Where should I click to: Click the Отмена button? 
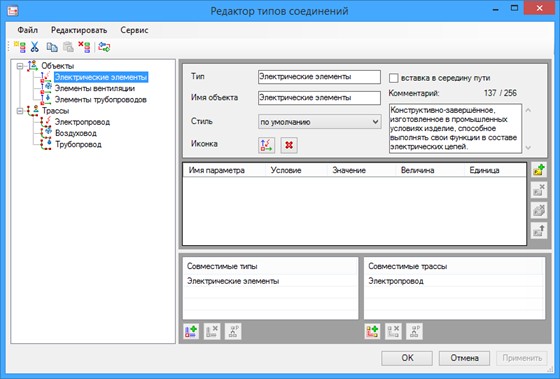tap(464, 358)
